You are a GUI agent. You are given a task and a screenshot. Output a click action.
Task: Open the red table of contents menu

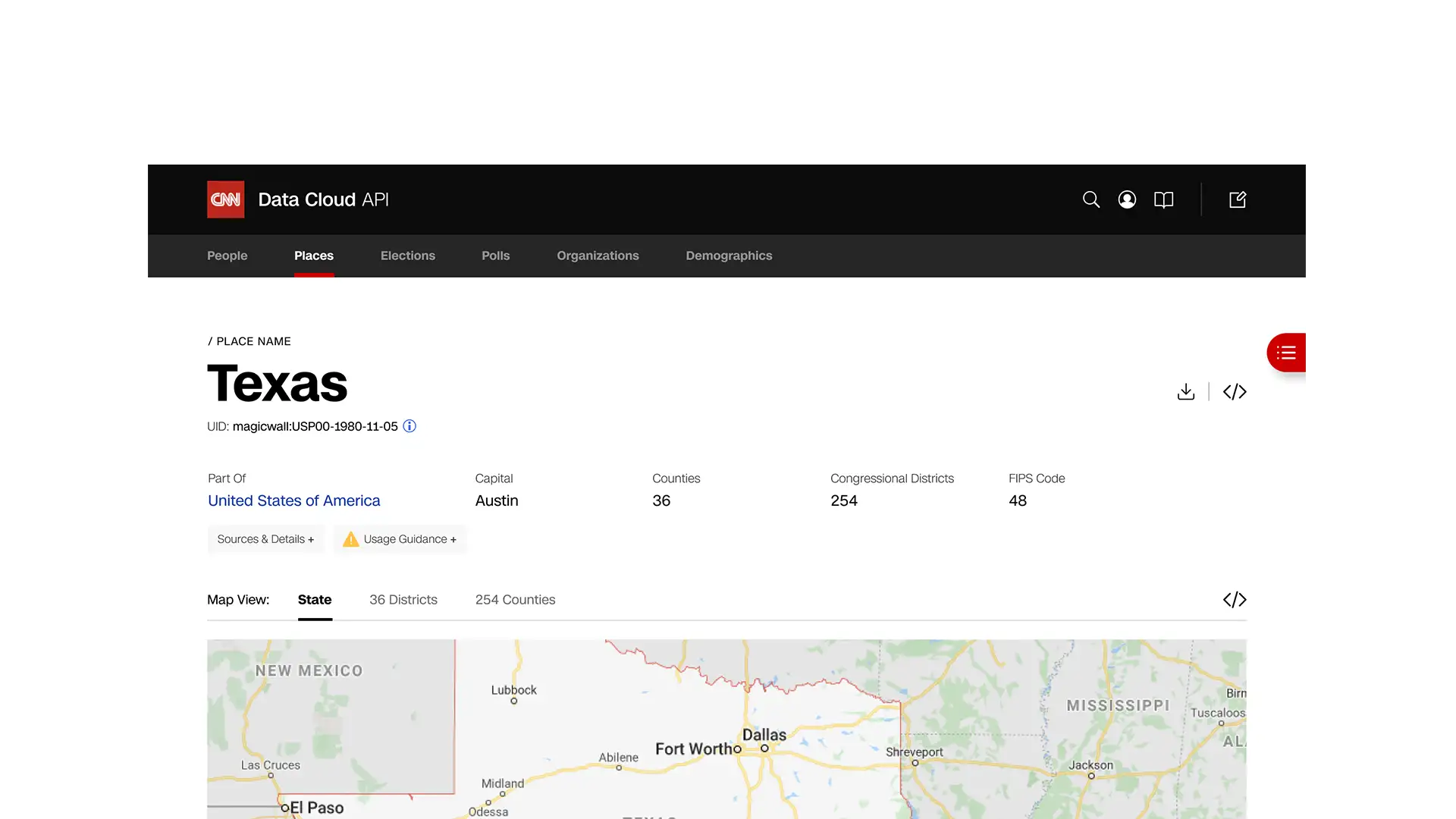(1286, 353)
